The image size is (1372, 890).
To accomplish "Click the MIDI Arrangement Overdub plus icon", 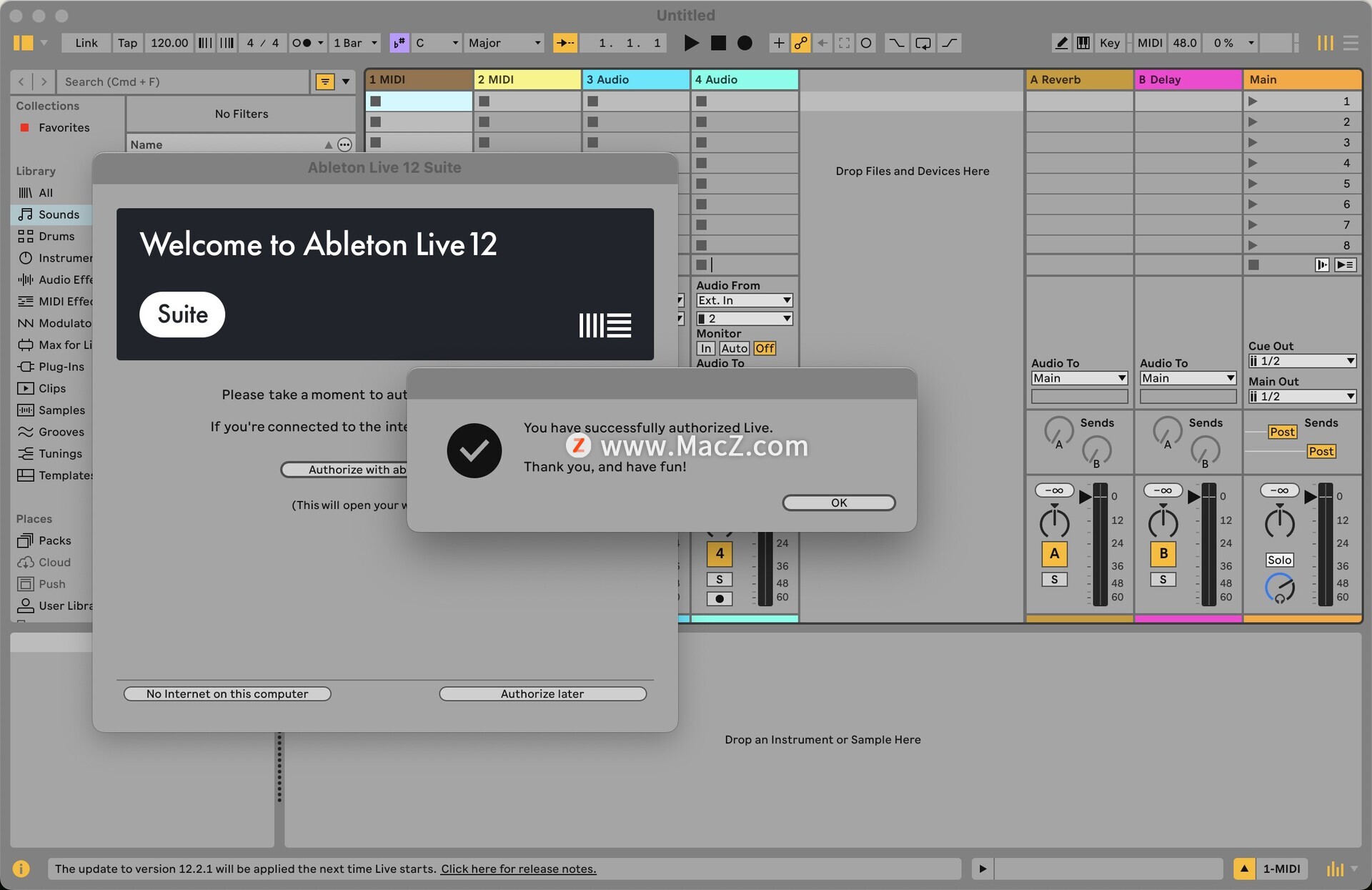I will 779,43.
